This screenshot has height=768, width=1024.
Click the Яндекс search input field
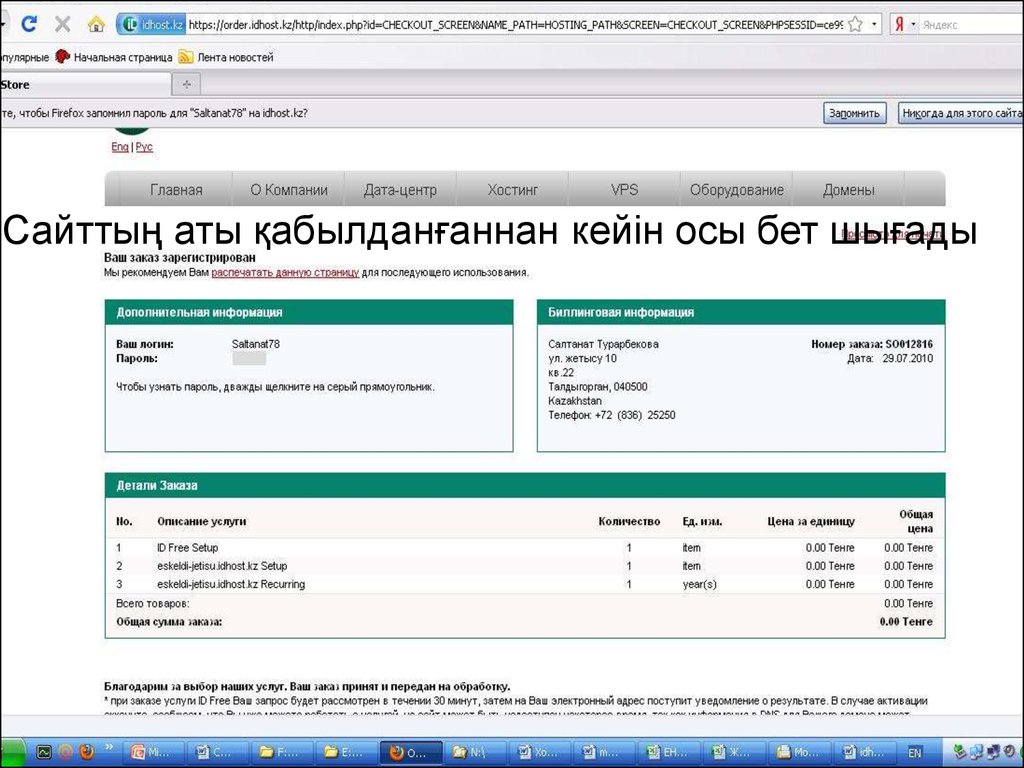[965, 23]
